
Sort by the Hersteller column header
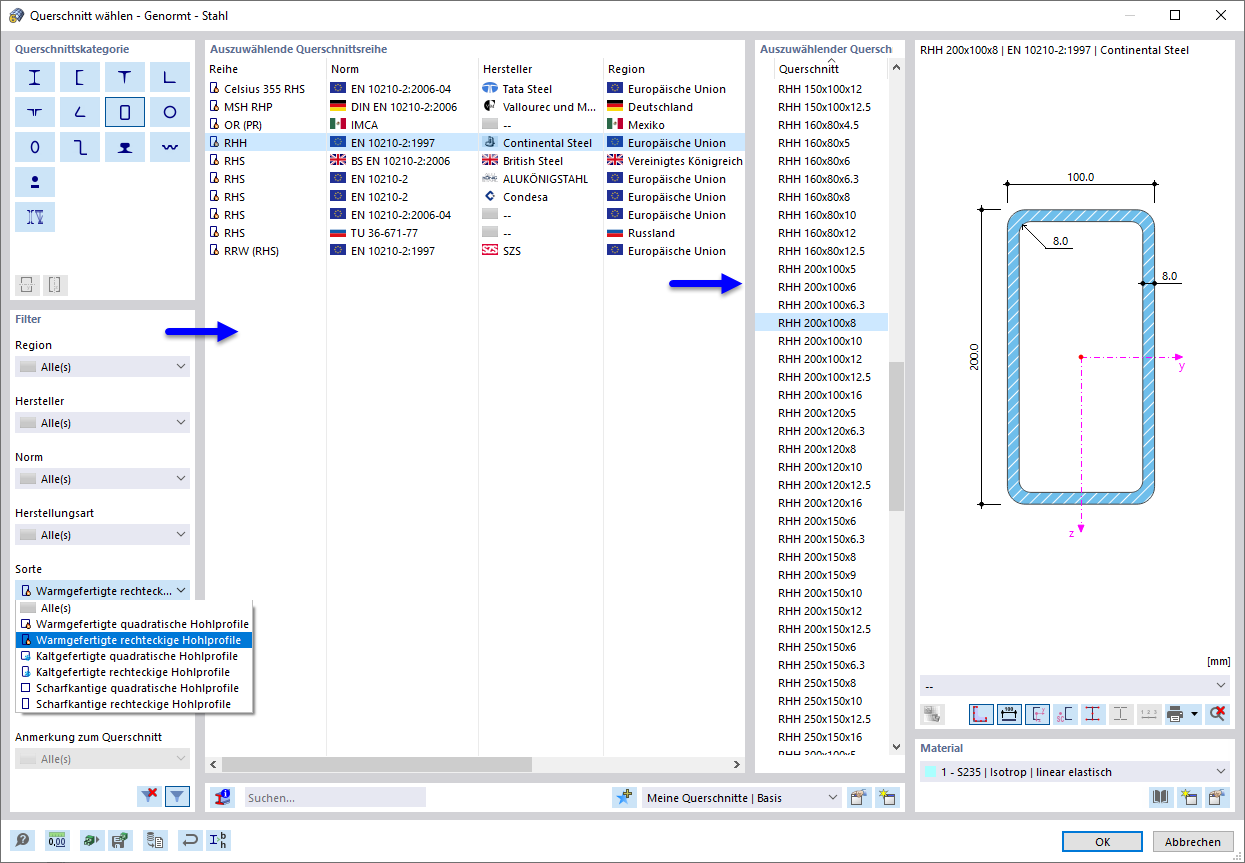pos(541,69)
